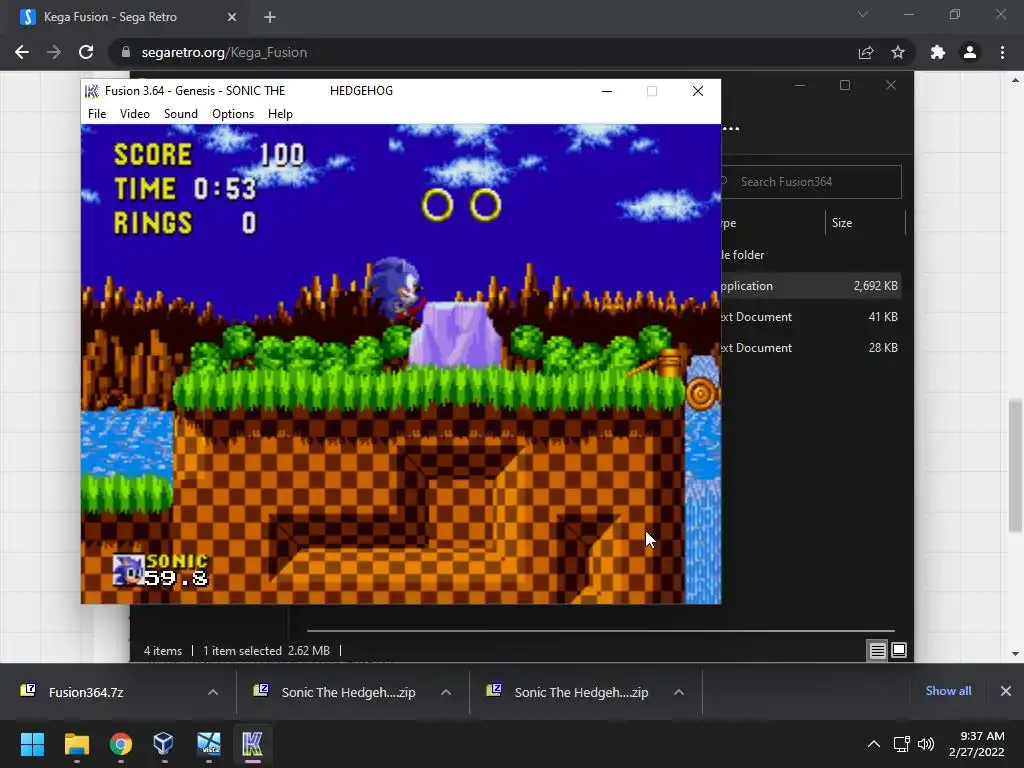Open Chrome extensions puzzle icon
This screenshot has height=768, width=1024.
(938, 52)
